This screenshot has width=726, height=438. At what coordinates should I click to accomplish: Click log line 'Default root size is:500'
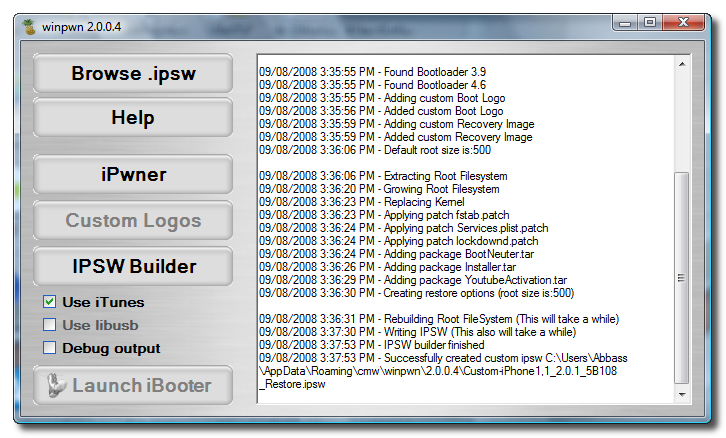tap(375, 150)
